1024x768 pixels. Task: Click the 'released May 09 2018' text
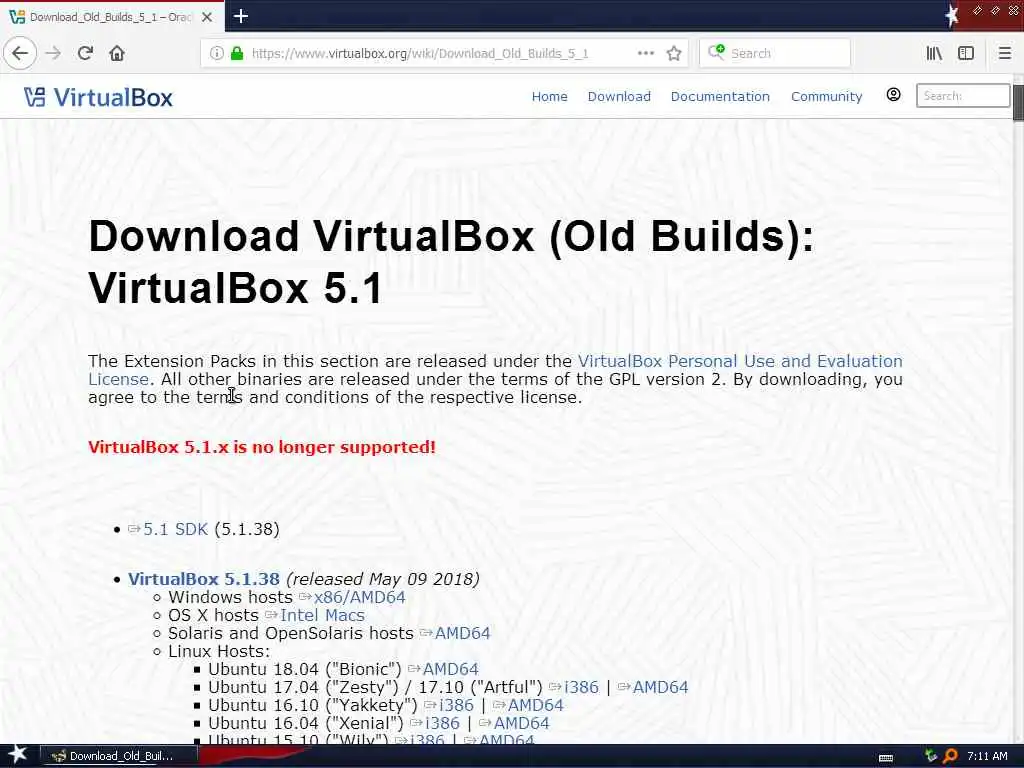pos(383,579)
